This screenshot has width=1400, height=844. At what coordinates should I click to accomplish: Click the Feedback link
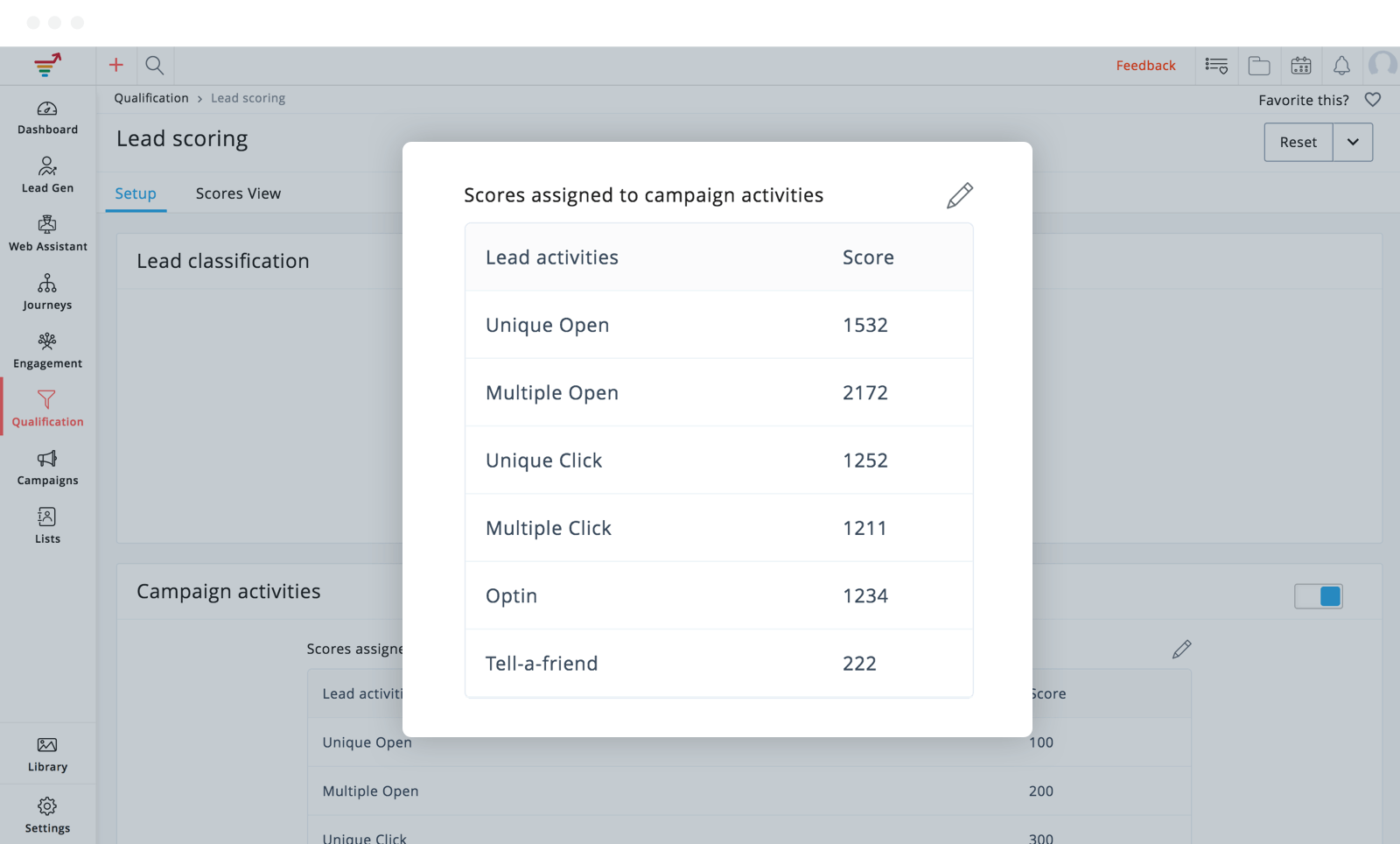pyautogui.click(x=1145, y=66)
